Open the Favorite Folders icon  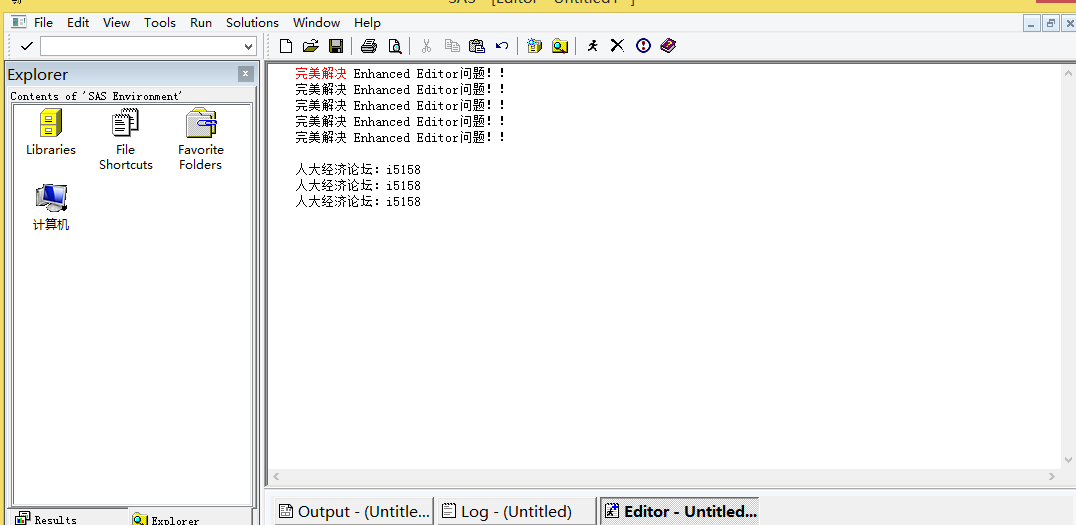(200, 139)
